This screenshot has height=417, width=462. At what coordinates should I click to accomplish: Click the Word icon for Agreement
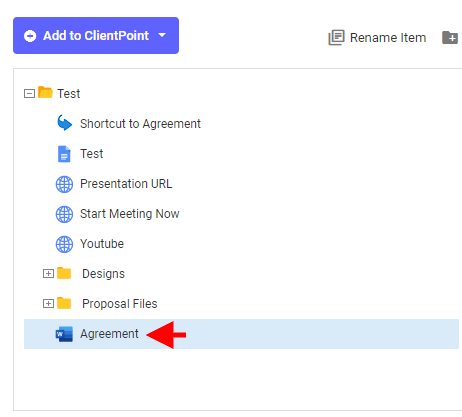pos(64,334)
